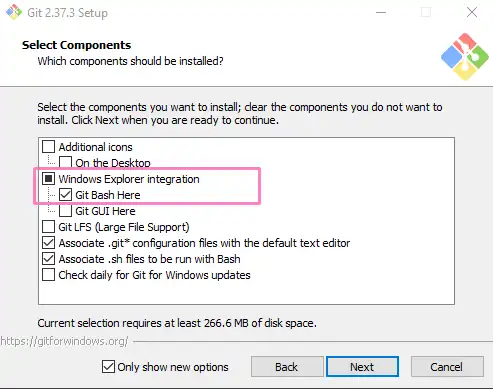Screen dimensions: 493x389
Task: Go back to the previous setup page
Action: (287, 367)
